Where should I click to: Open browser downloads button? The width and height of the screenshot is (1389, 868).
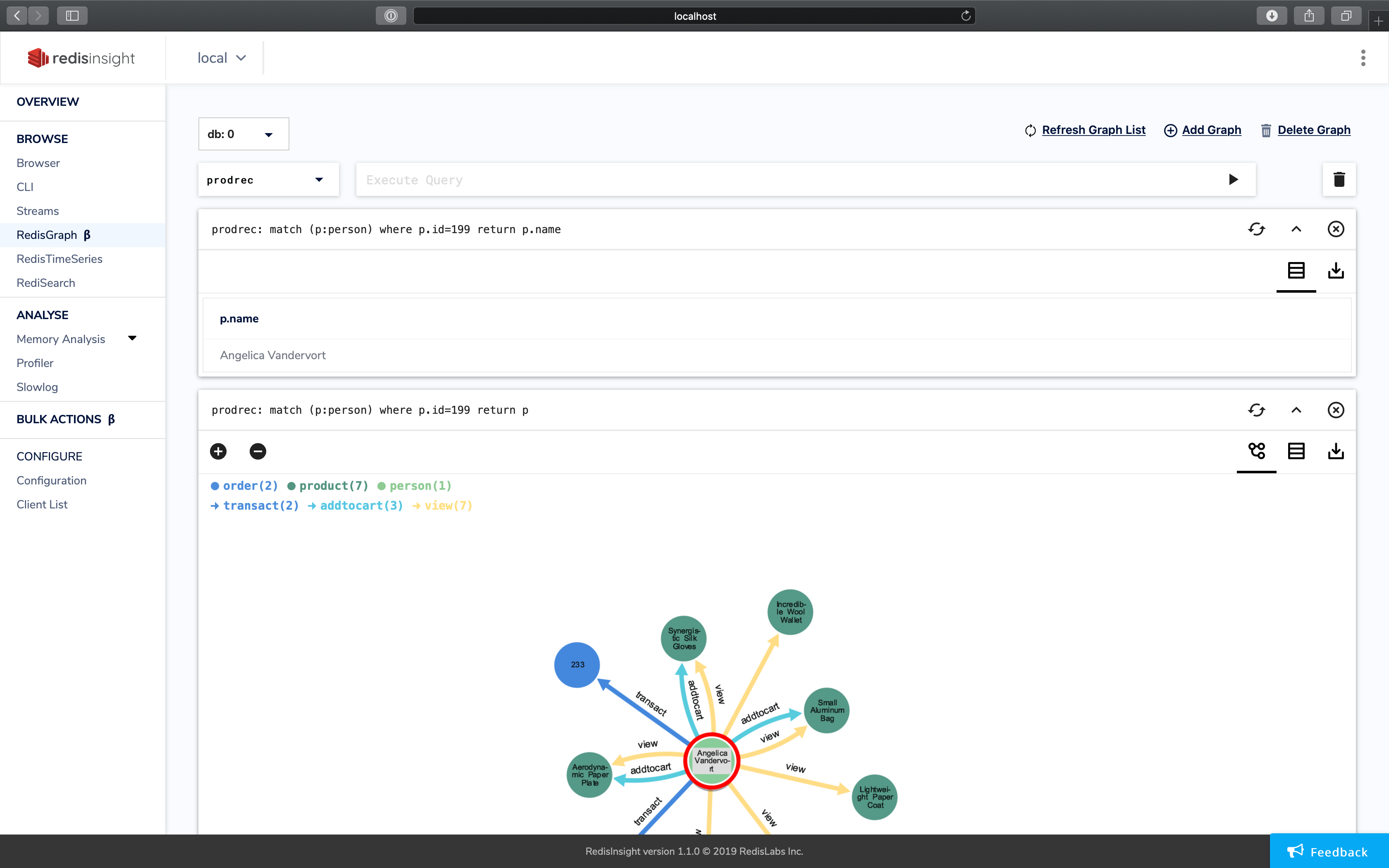pyautogui.click(x=1272, y=16)
